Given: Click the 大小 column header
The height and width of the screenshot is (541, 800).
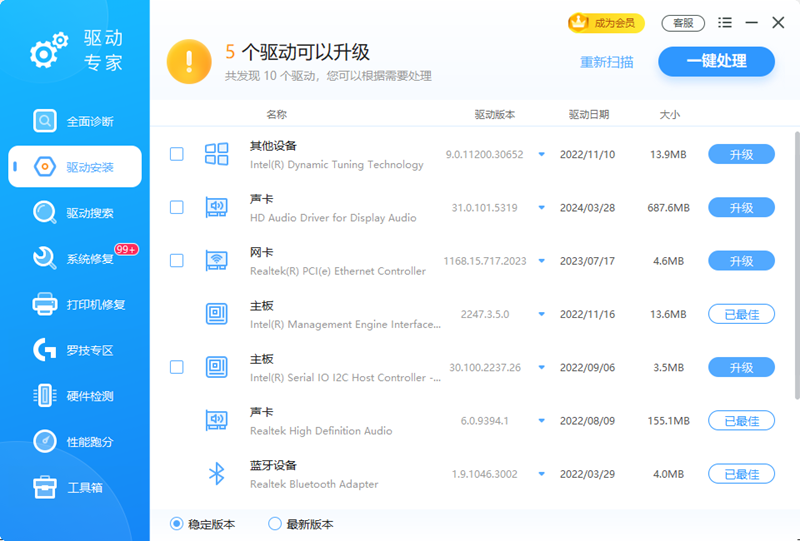Looking at the screenshot, I should click(x=669, y=114).
